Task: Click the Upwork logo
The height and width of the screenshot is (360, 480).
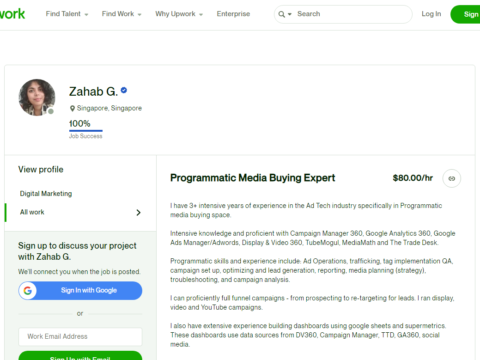Action: (12, 14)
